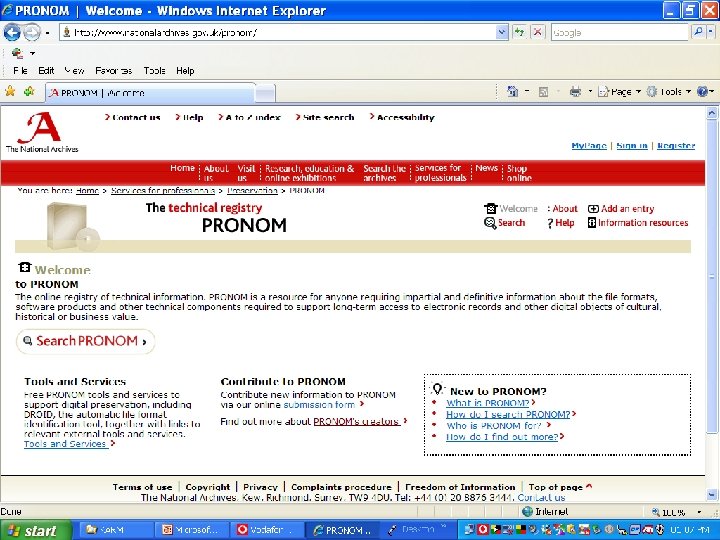Open search provider dropdown arrow
Screen dimensions: 720x540
(x=711, y=32)
